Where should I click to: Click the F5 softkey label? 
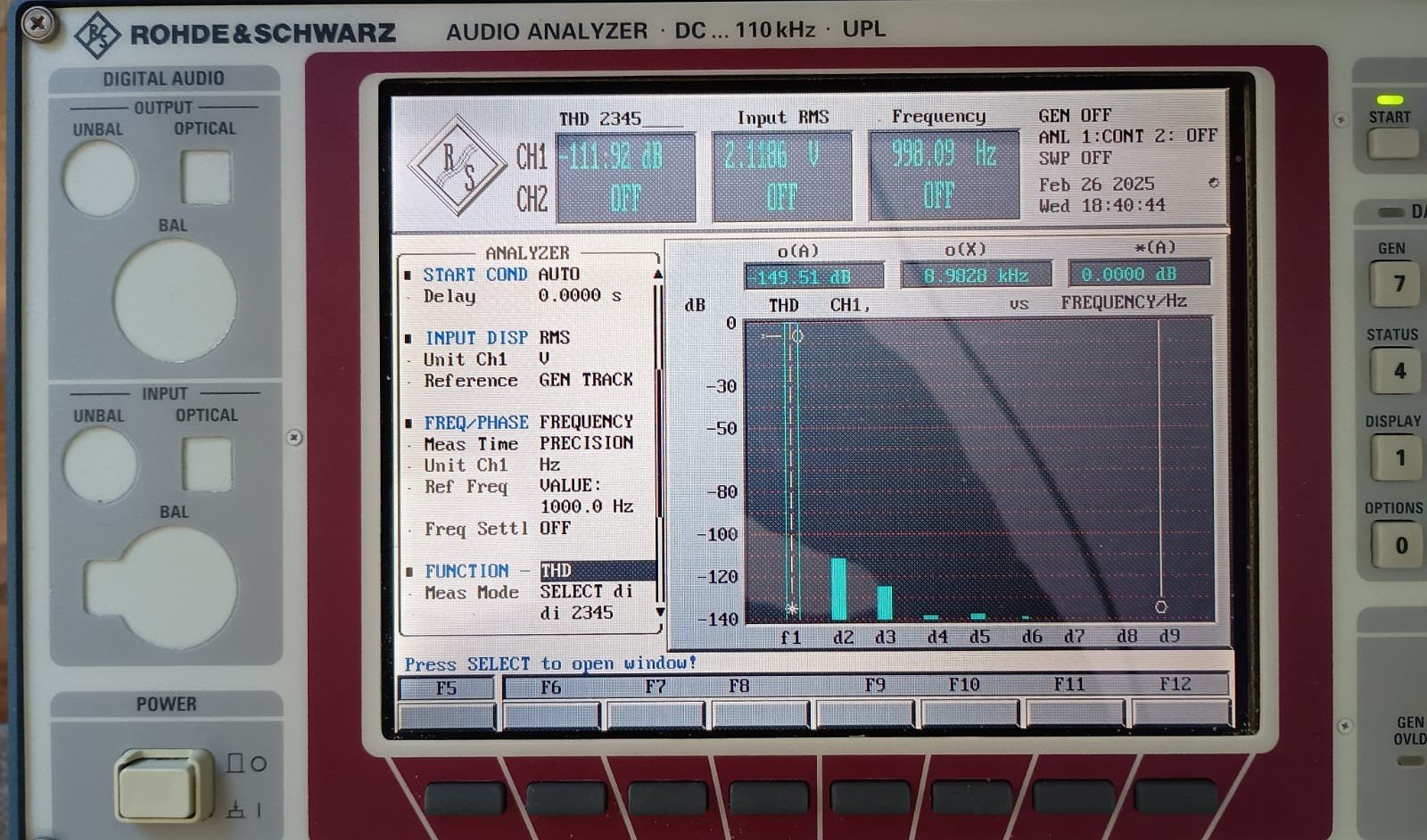coord(446,688)
